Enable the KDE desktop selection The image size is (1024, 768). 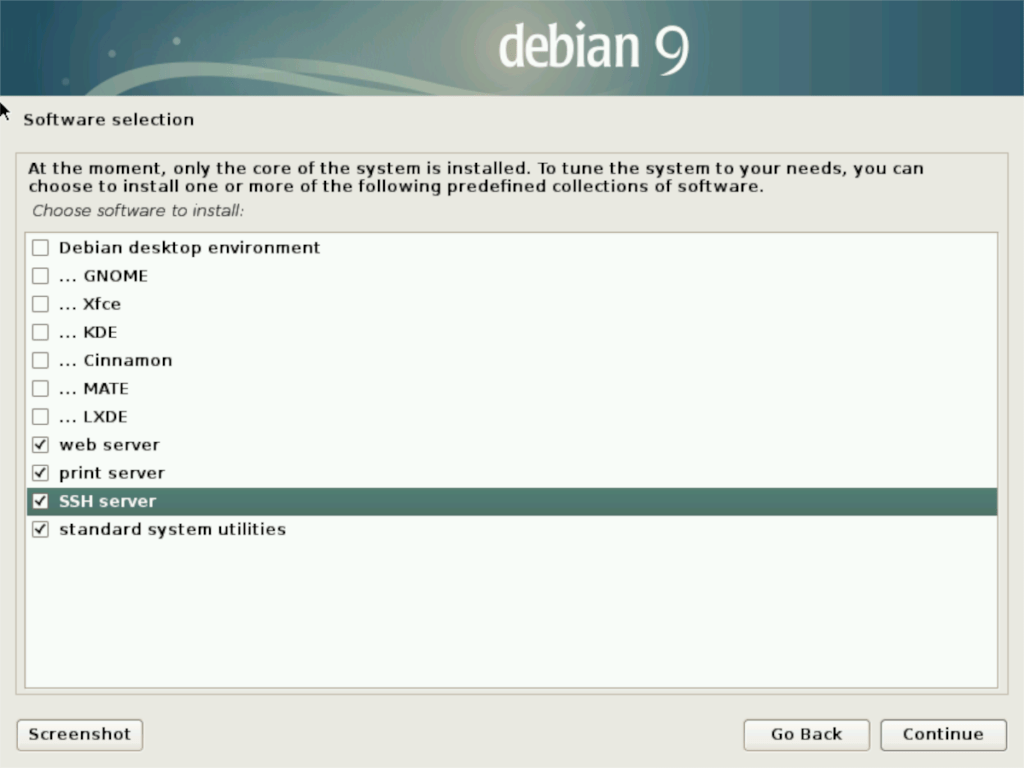tap(40, 332)
